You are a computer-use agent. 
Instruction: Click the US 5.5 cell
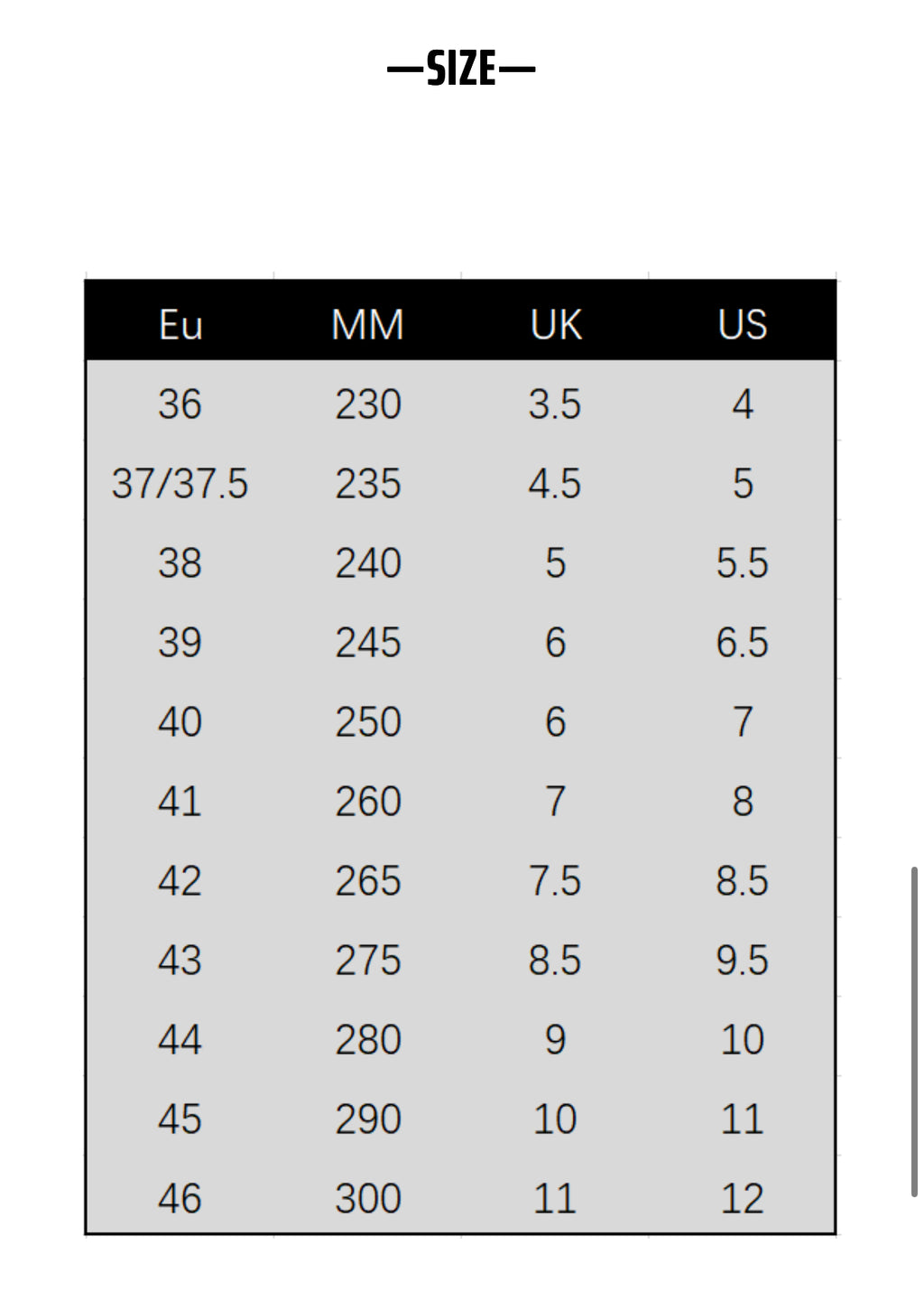pyautogui.click(x=743, y=563)
